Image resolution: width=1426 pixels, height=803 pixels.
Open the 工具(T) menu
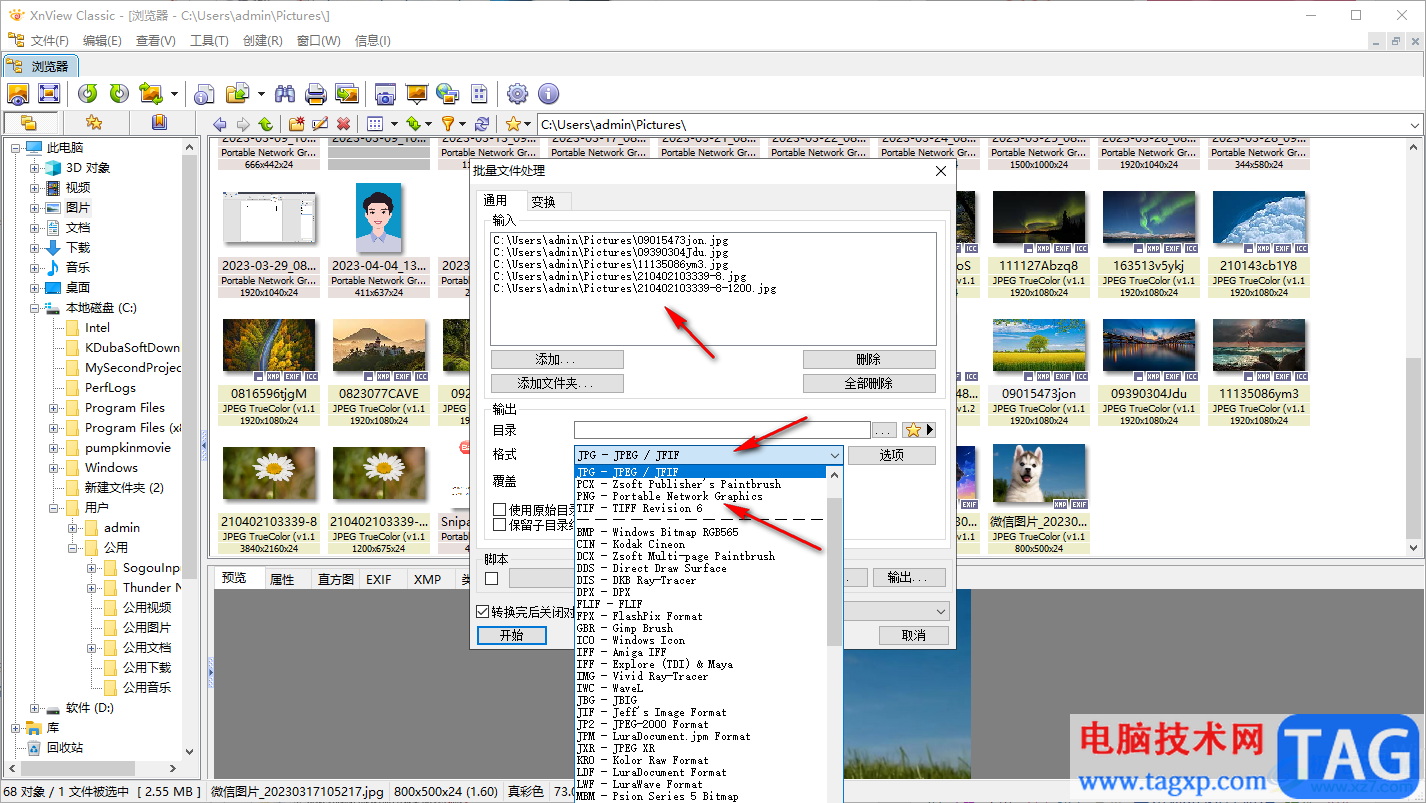209,41
